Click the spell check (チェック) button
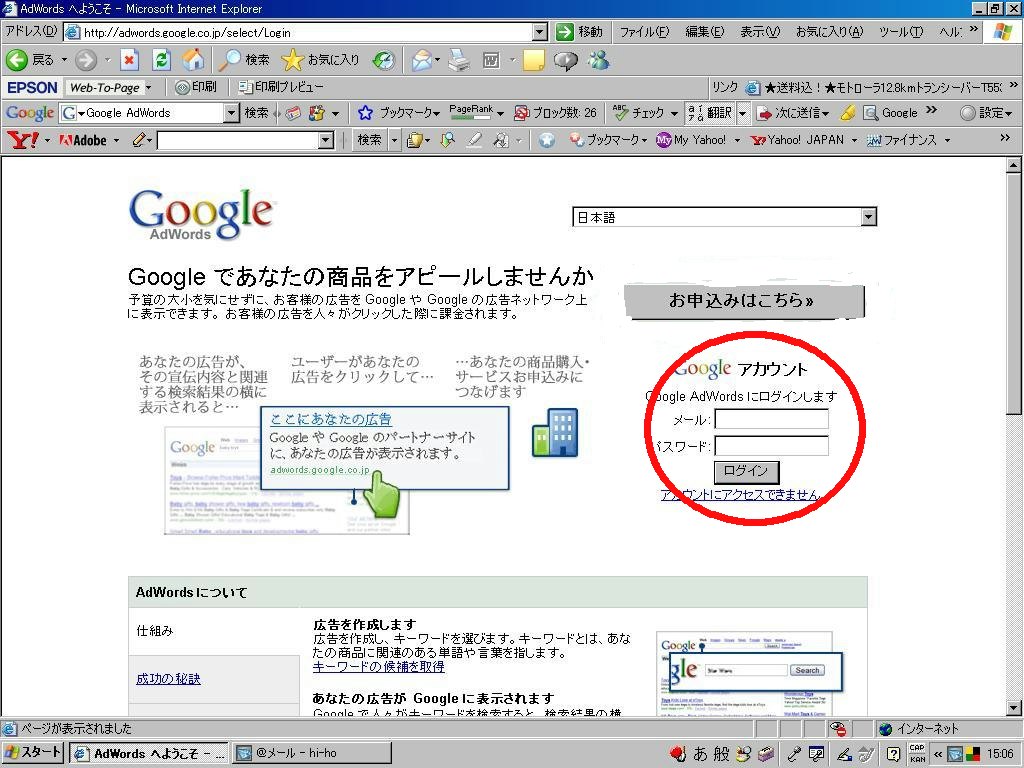1024x768 pixels. click(x=639, y=113)
